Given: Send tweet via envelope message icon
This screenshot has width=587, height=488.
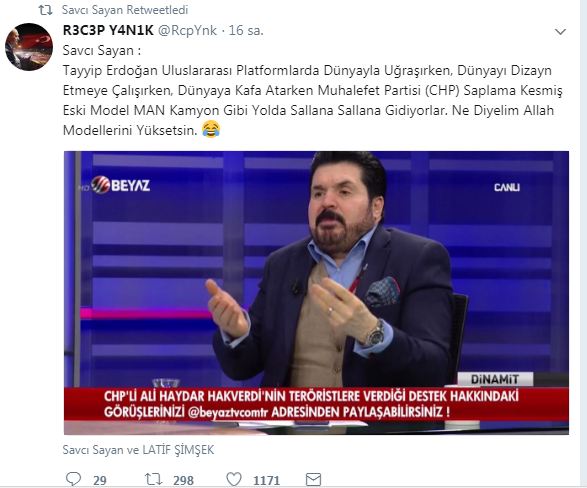Looking at the screenshot, I should point(313,479).
